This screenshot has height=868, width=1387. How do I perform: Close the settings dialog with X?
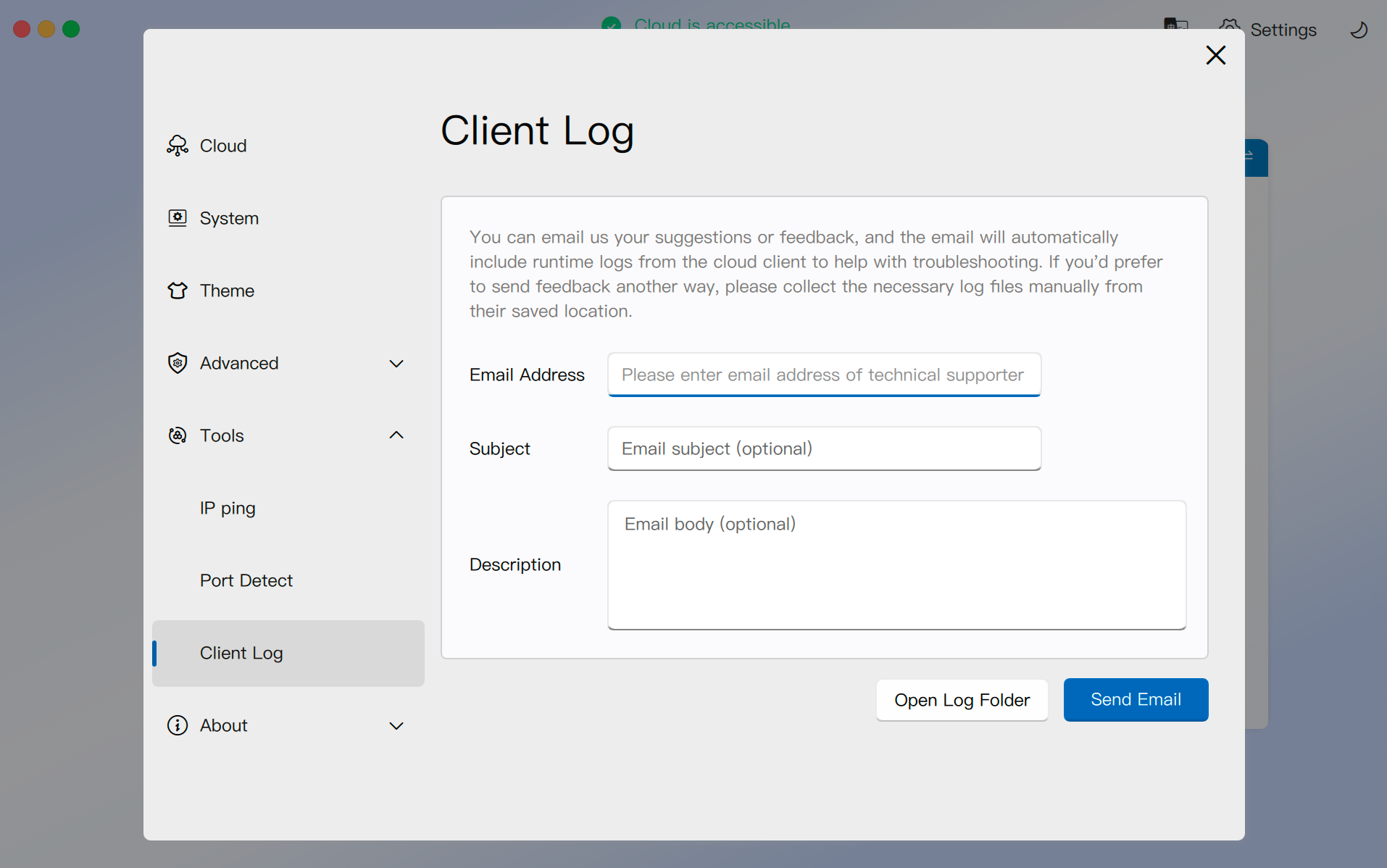tap(1215, 55)
